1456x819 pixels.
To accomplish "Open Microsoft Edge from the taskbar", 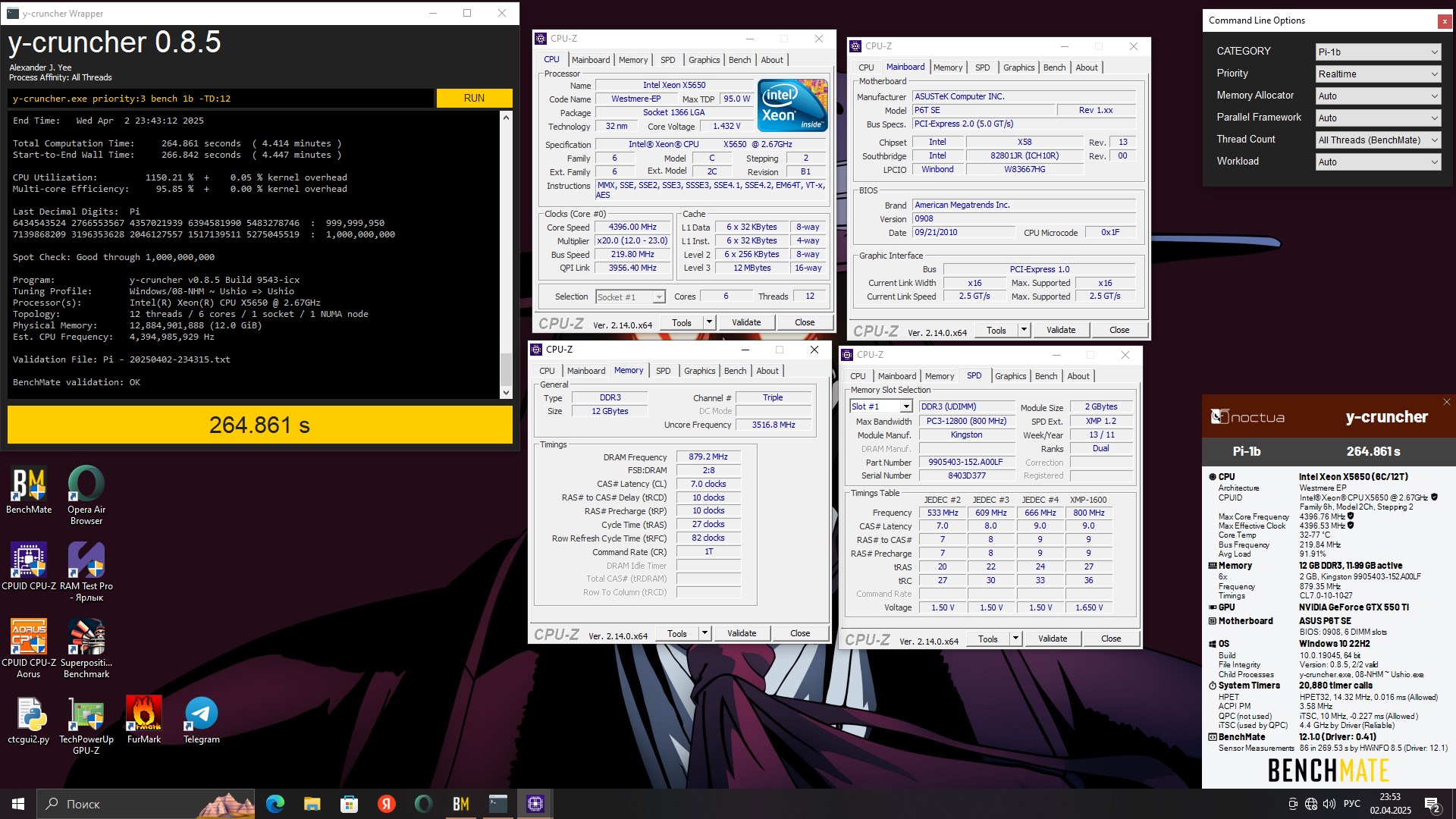I will 275,804.
